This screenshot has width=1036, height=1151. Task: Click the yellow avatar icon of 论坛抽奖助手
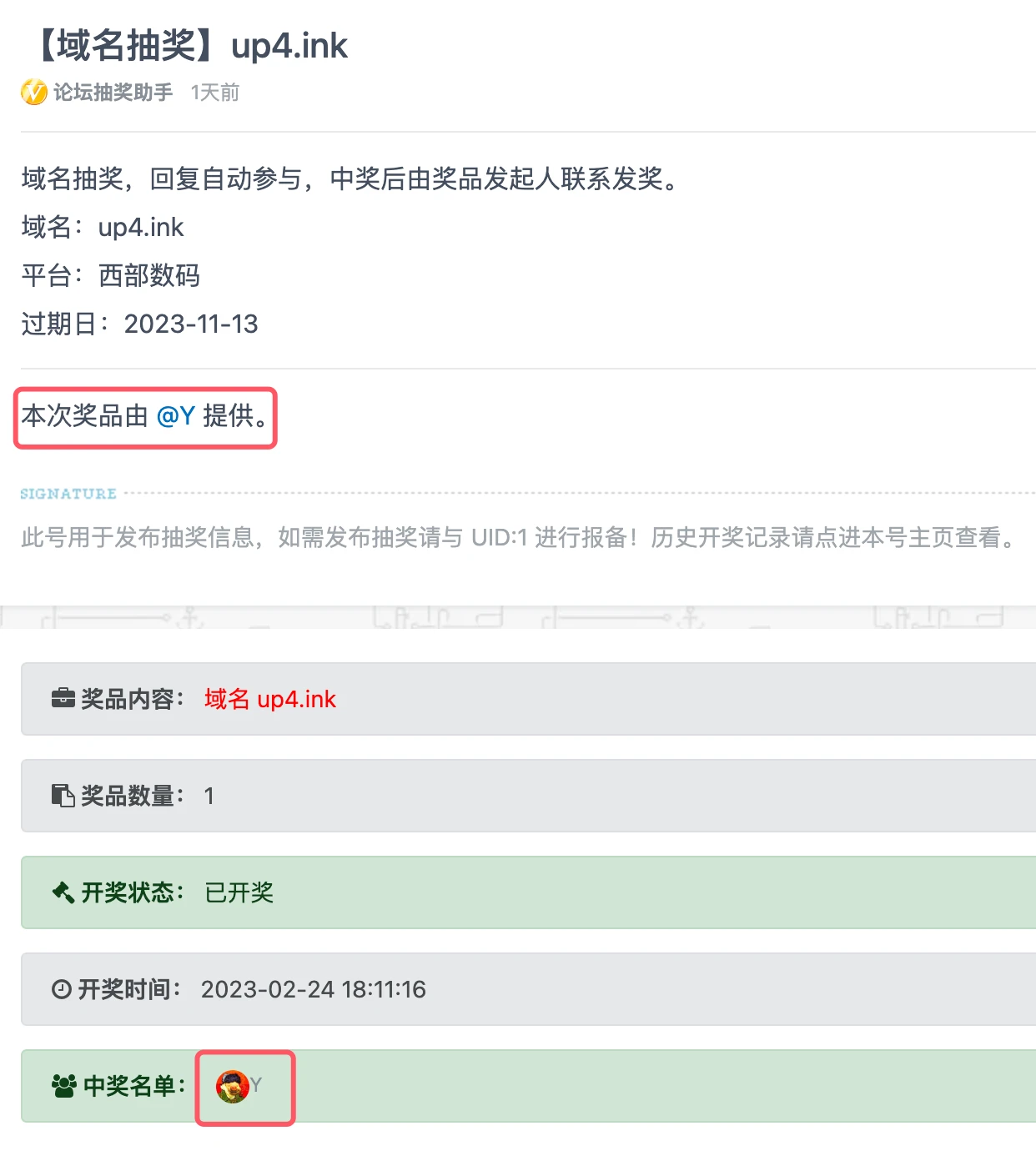click(x=33, y=92)
